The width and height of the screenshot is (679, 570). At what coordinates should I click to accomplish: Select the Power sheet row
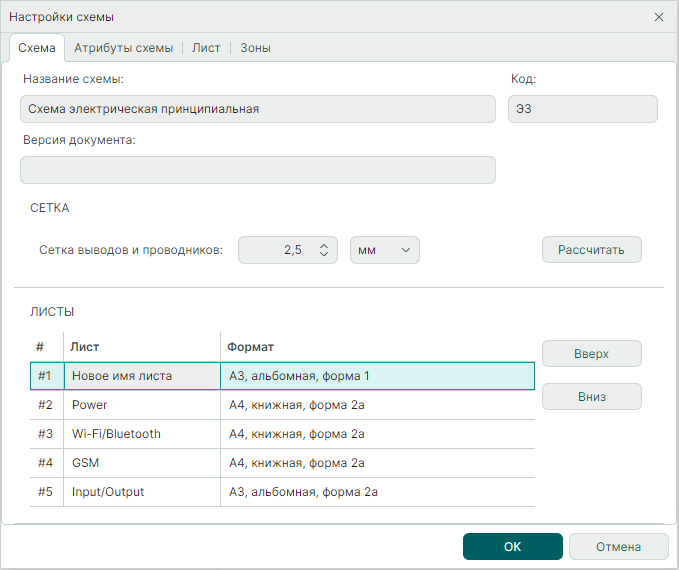pyautogui.click(x=141, y=405)
